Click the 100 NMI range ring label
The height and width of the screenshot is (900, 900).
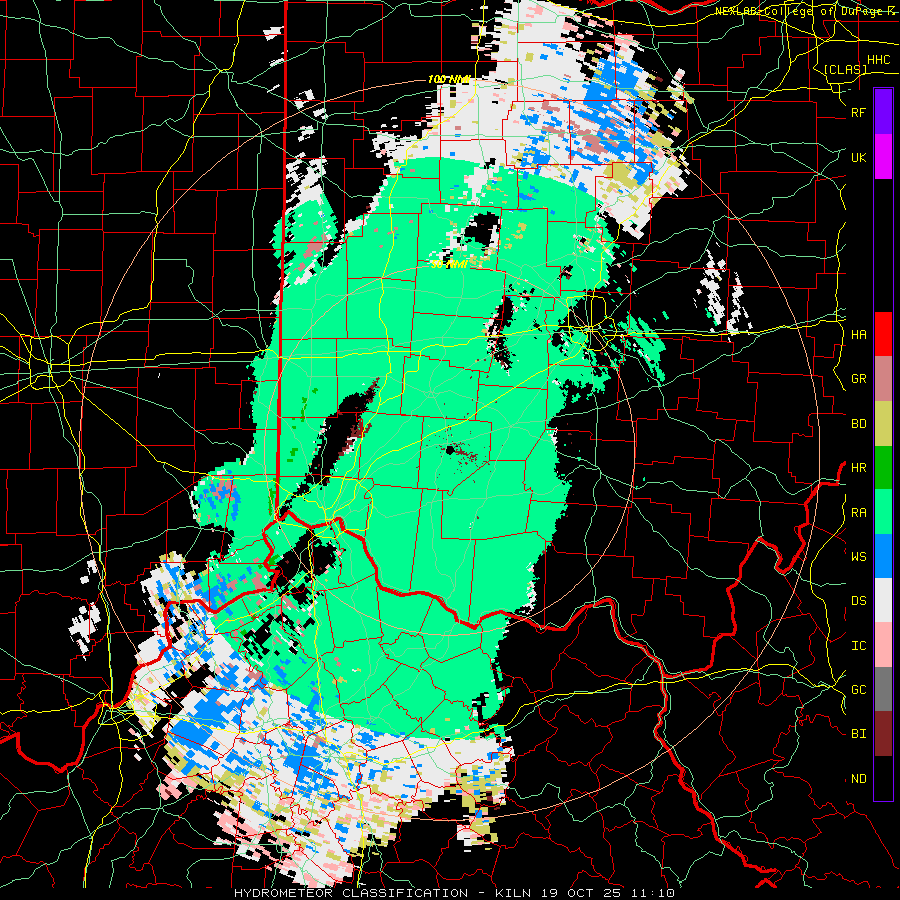coord(449,79)
